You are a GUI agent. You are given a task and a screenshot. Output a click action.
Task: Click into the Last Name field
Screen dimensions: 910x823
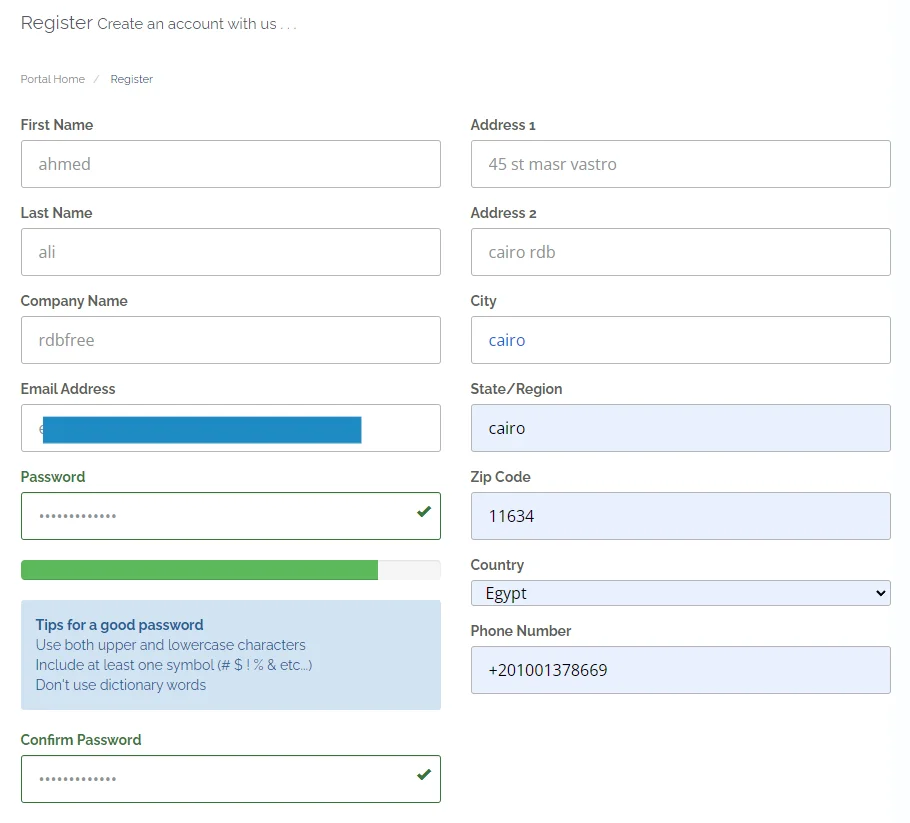[230, 252]
